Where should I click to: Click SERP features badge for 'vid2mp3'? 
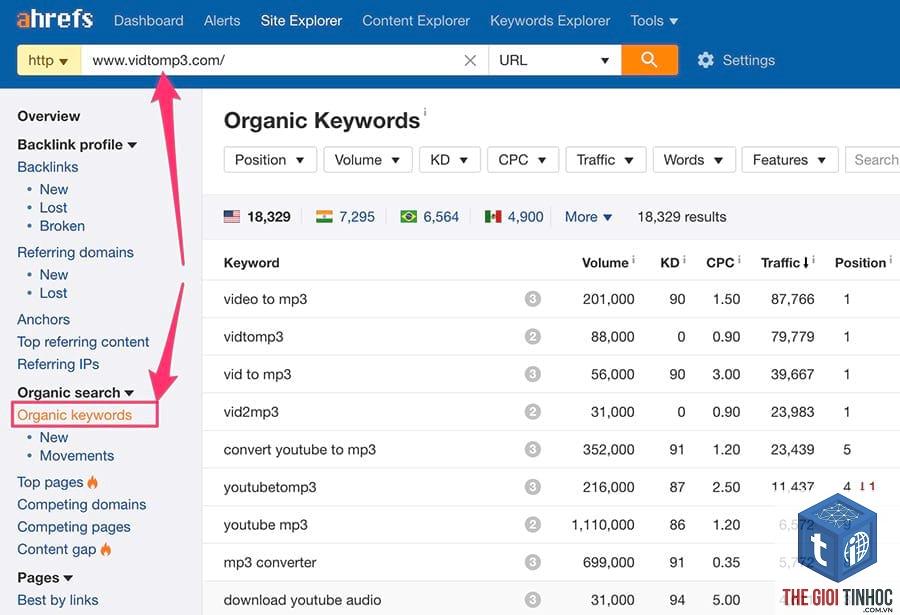coord(533,412)
